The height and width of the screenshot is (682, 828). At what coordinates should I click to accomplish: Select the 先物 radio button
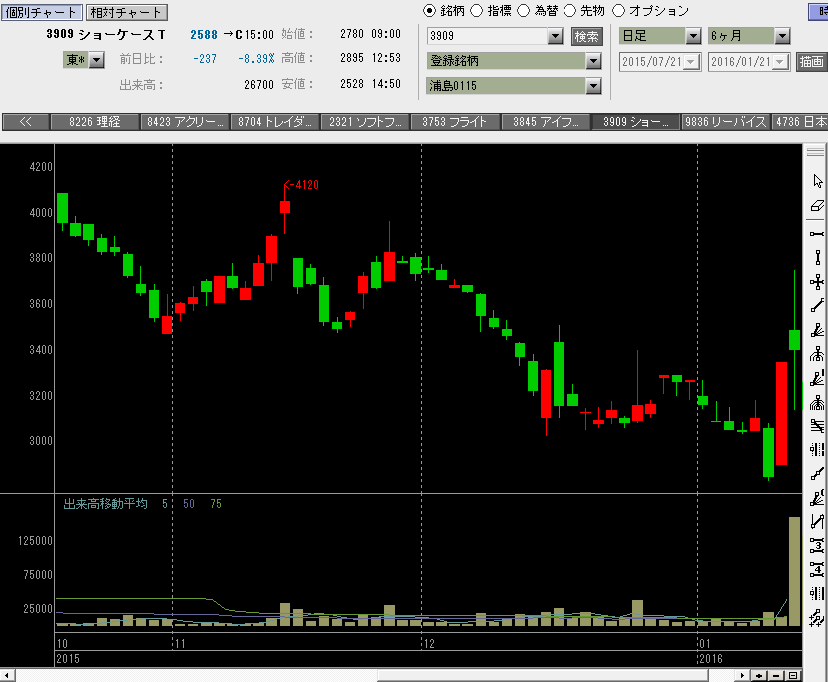point(570,11)
